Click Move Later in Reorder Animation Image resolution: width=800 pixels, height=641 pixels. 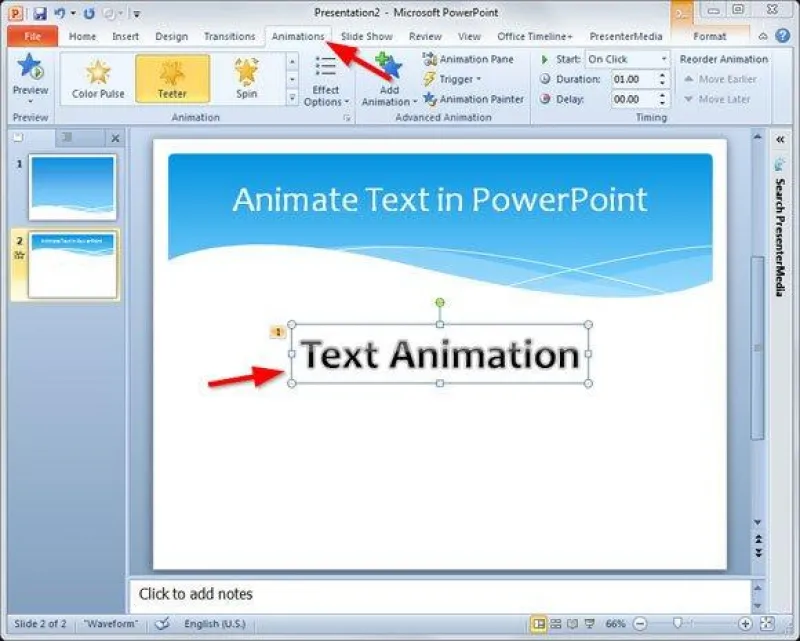coord(717,99)
